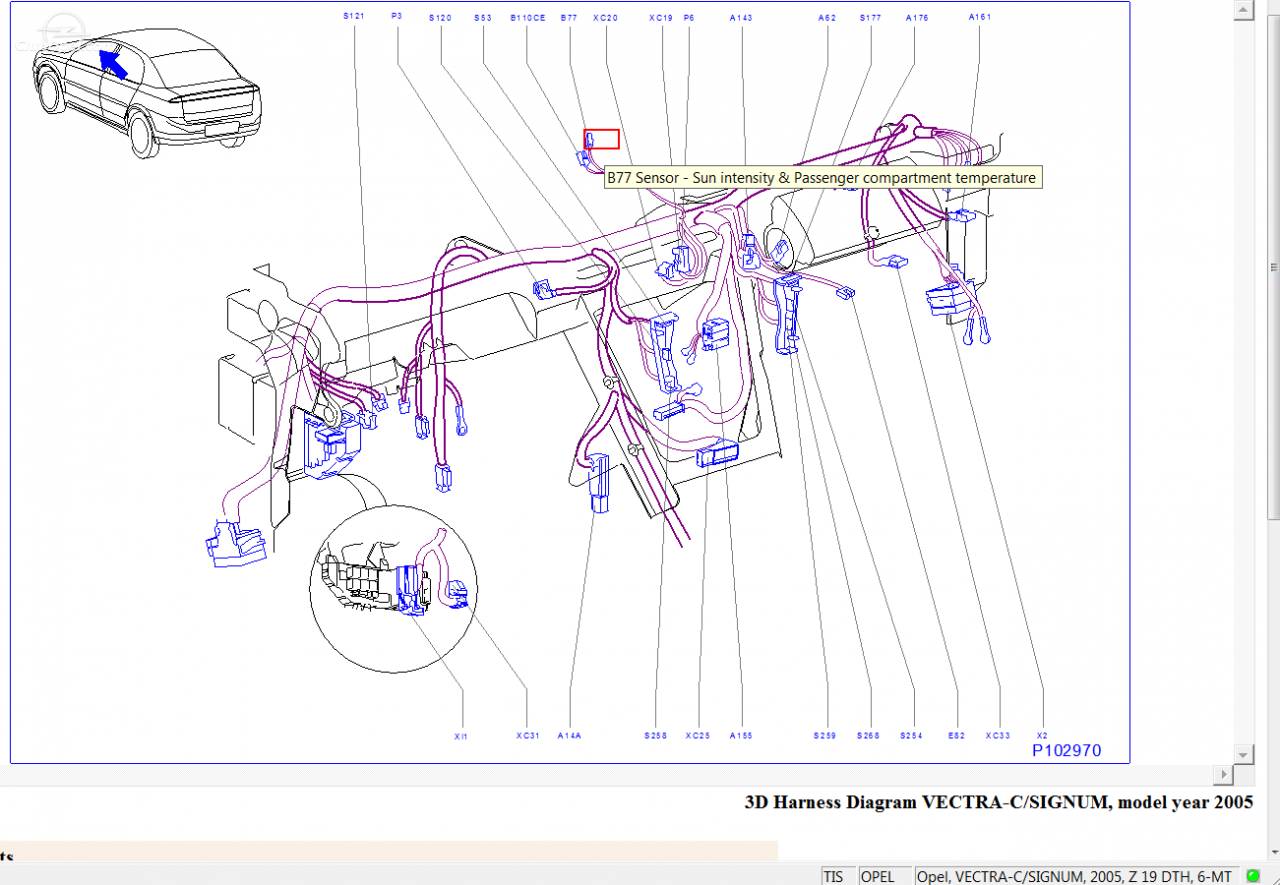
Task: Select the A161 component label
Action: 980,17
